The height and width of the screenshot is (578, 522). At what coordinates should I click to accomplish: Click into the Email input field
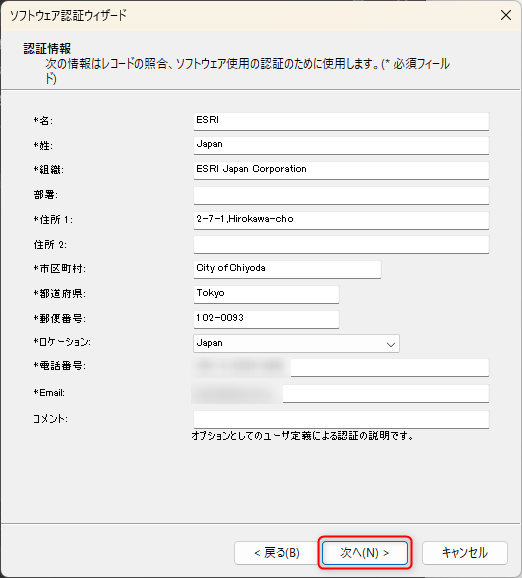(341, 394)
